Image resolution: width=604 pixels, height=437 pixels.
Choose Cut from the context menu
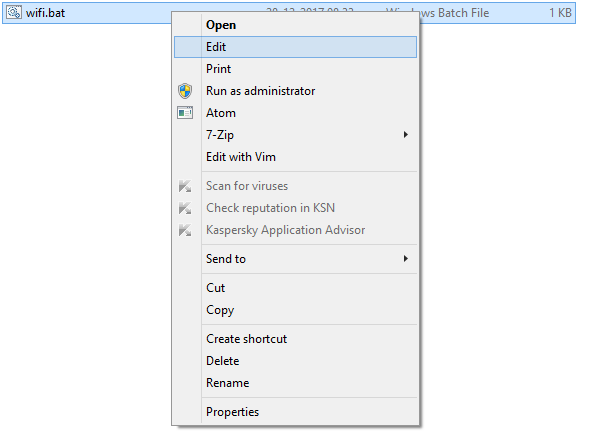click(x=295, y=288)
